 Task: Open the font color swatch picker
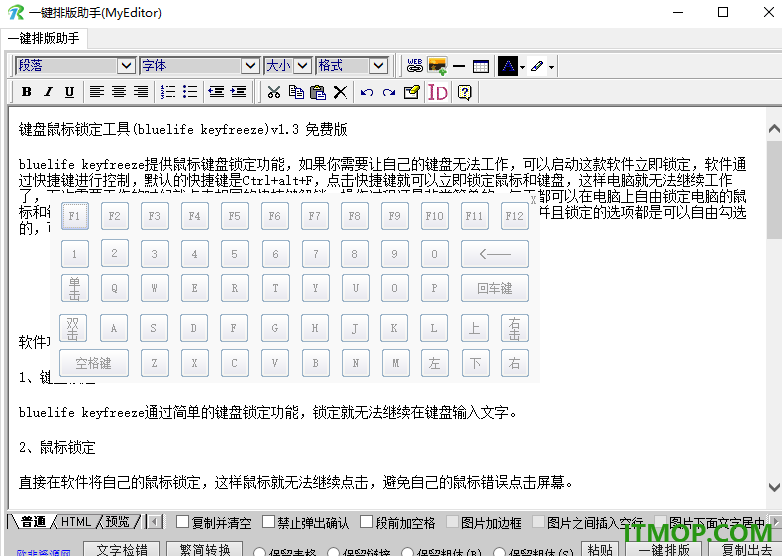pyautogui.click(x=508, y=66)
